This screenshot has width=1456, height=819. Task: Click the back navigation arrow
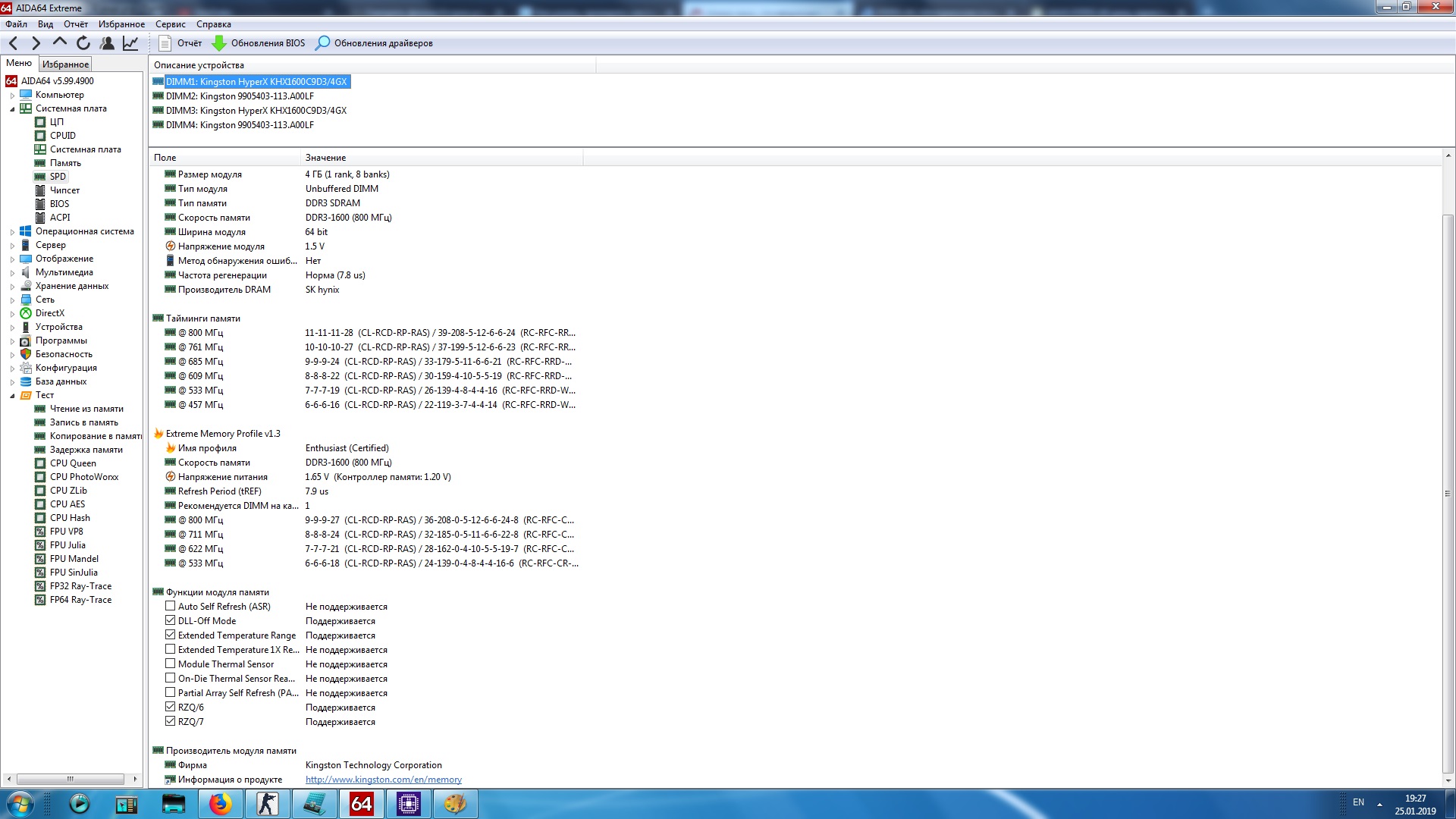[13, 43]
